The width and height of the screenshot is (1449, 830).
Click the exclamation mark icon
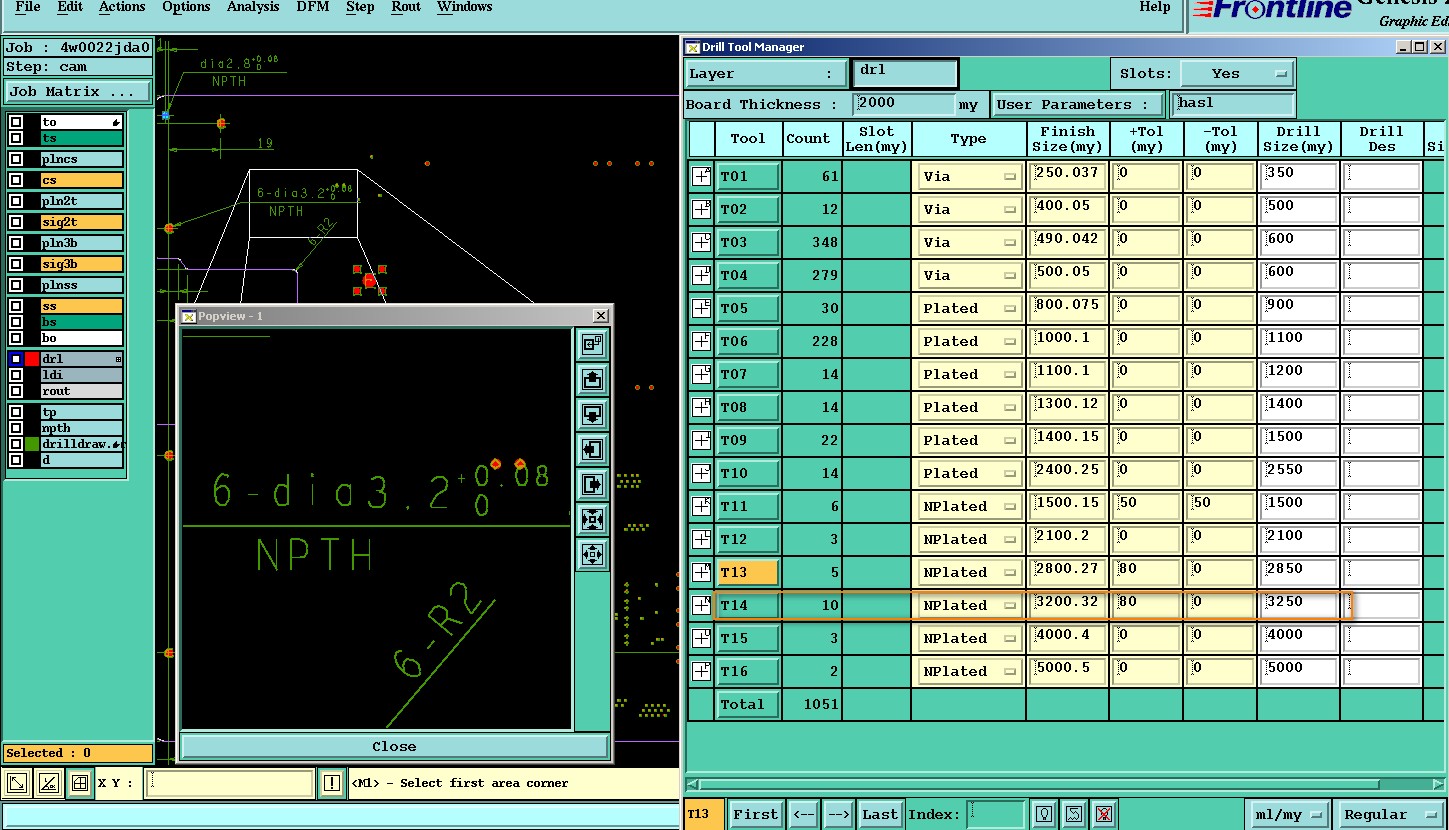click(331, 784)
